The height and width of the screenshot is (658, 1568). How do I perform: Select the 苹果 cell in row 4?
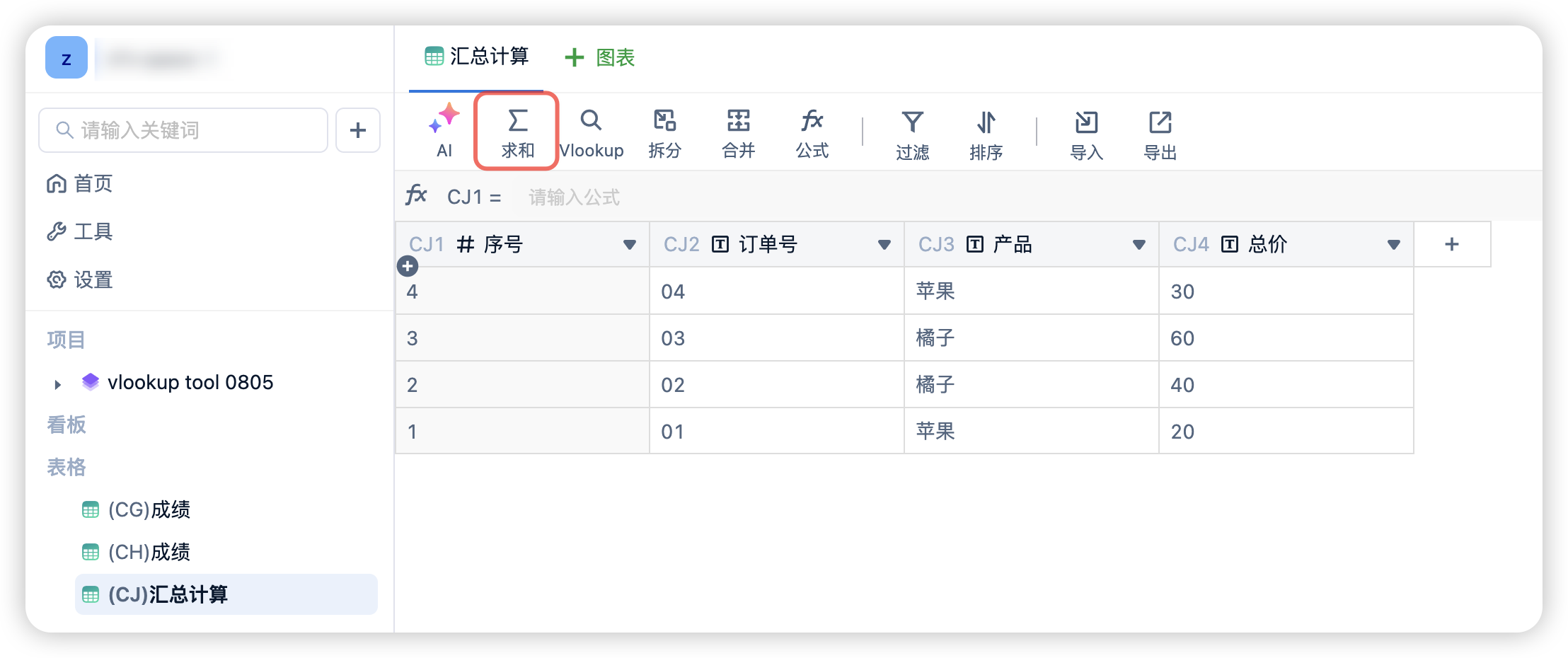tap(1032, 291)
